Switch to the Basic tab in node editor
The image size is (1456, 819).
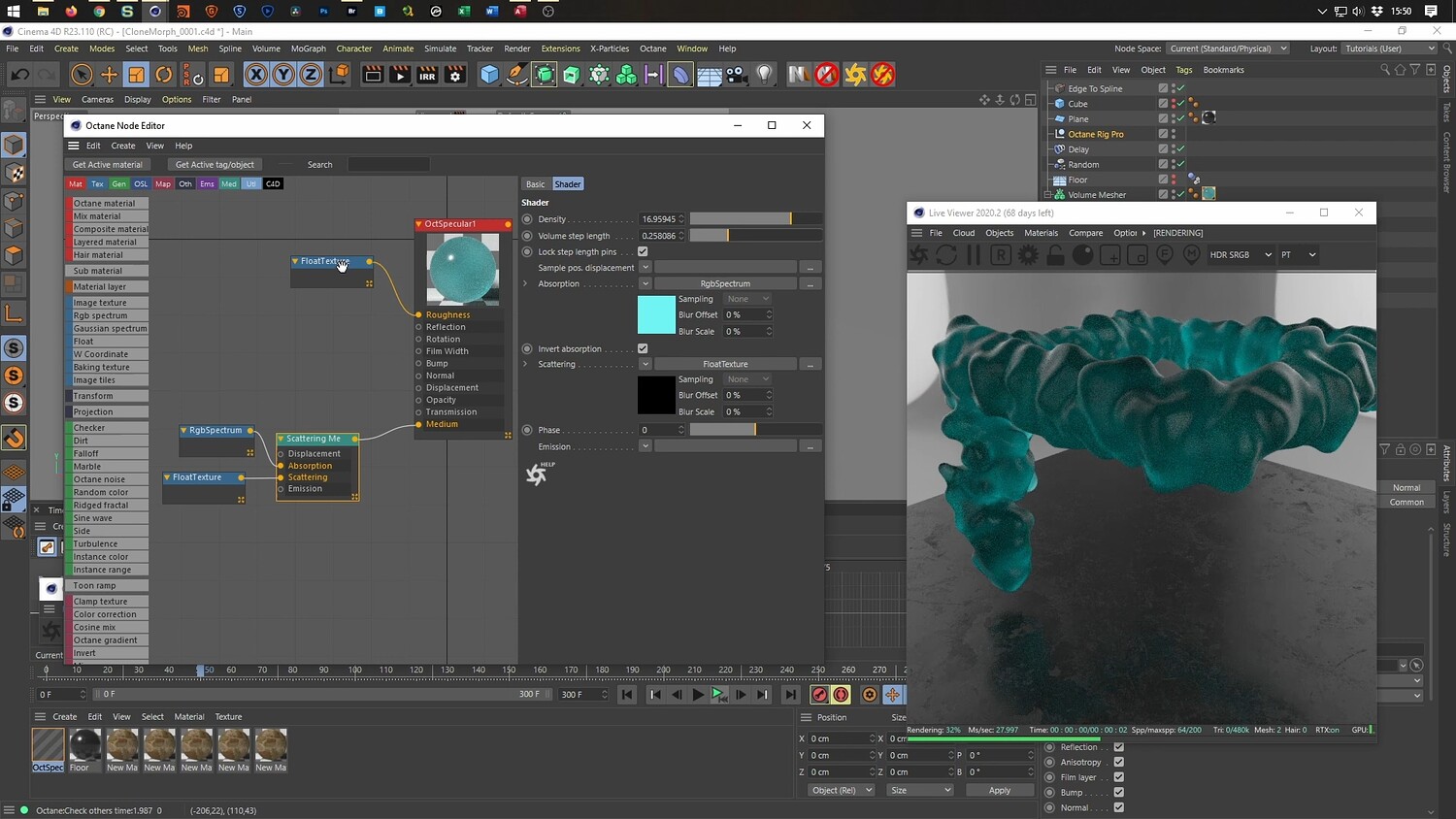(x=536, y=184)
